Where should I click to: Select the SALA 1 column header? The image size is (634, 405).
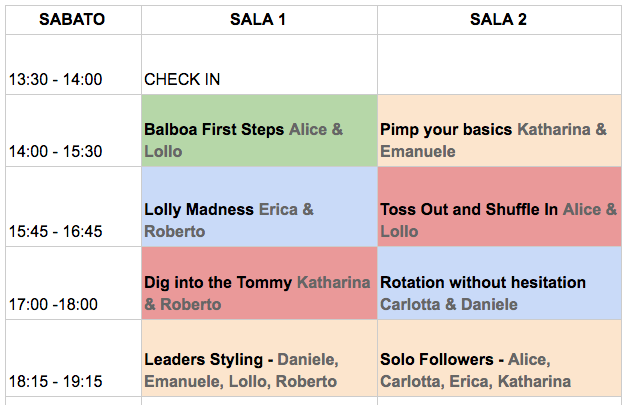tap(259, 20)
